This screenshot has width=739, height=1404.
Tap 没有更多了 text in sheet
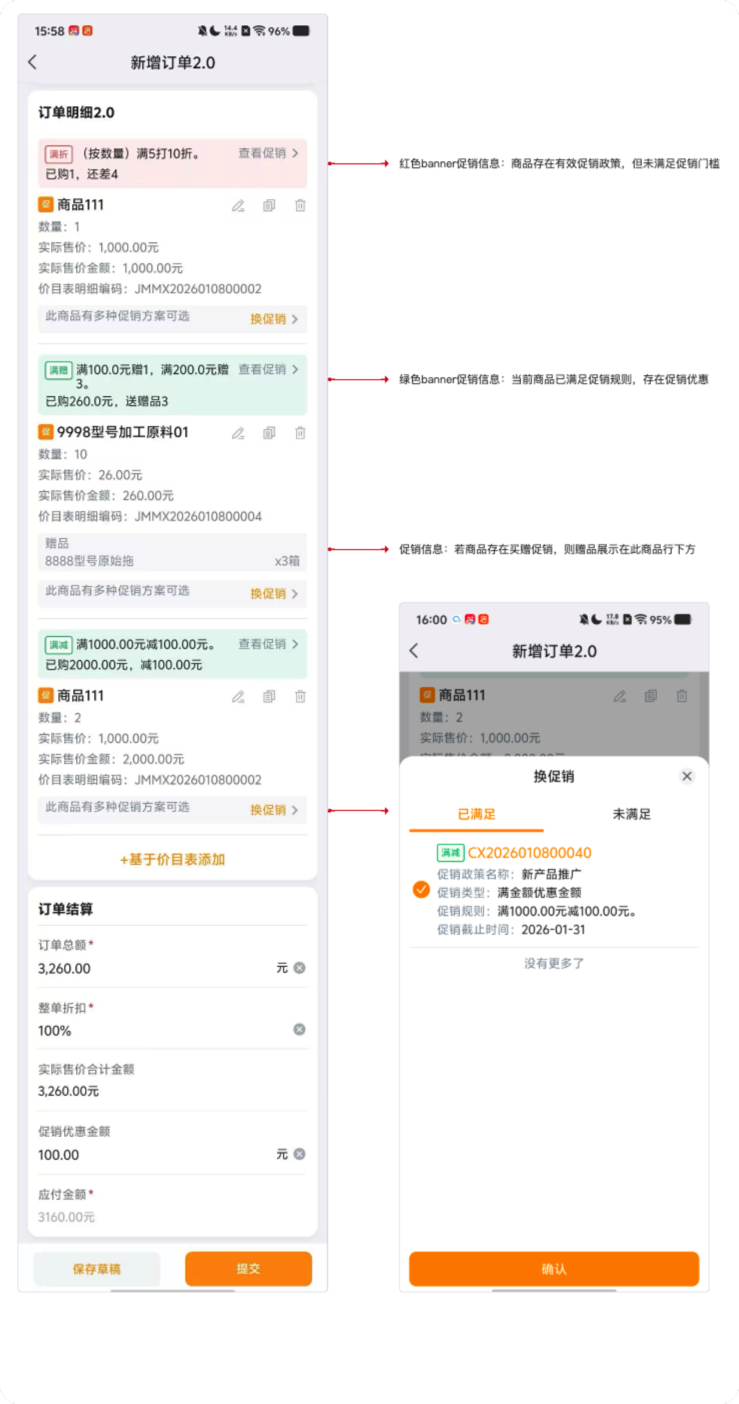[x=554, y=963]
